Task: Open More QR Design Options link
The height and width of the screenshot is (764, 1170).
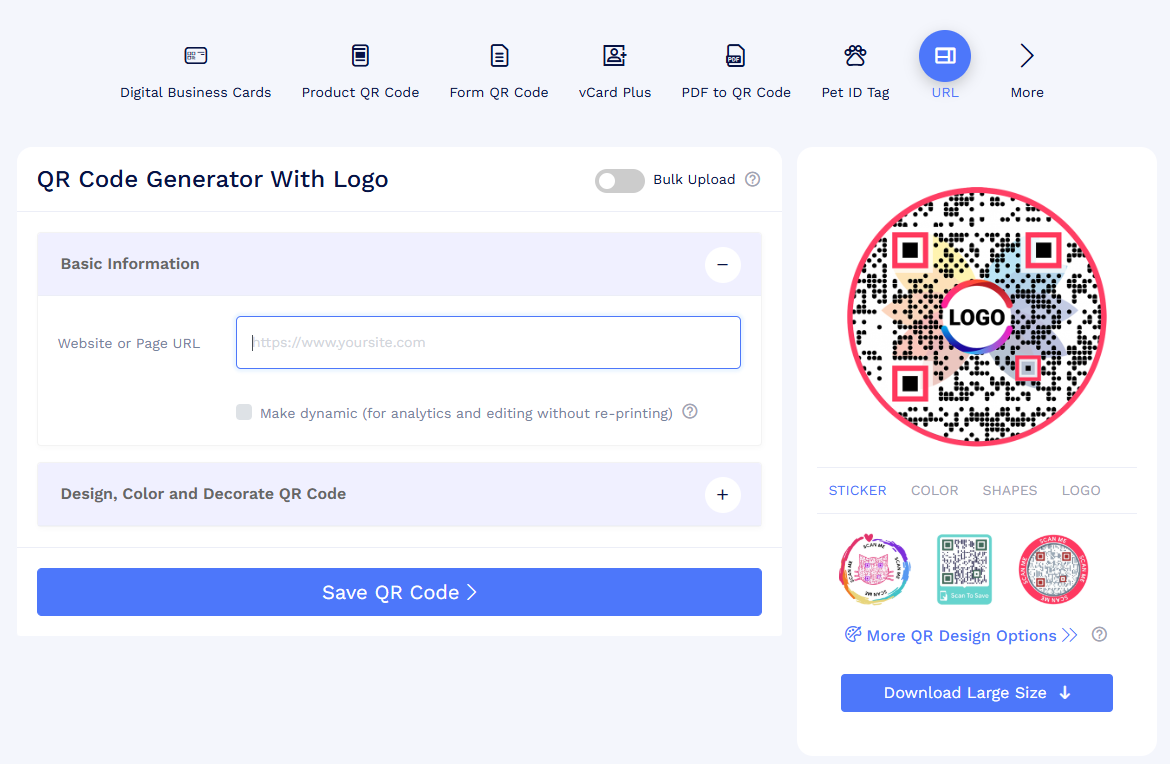Action: point(961,635)
